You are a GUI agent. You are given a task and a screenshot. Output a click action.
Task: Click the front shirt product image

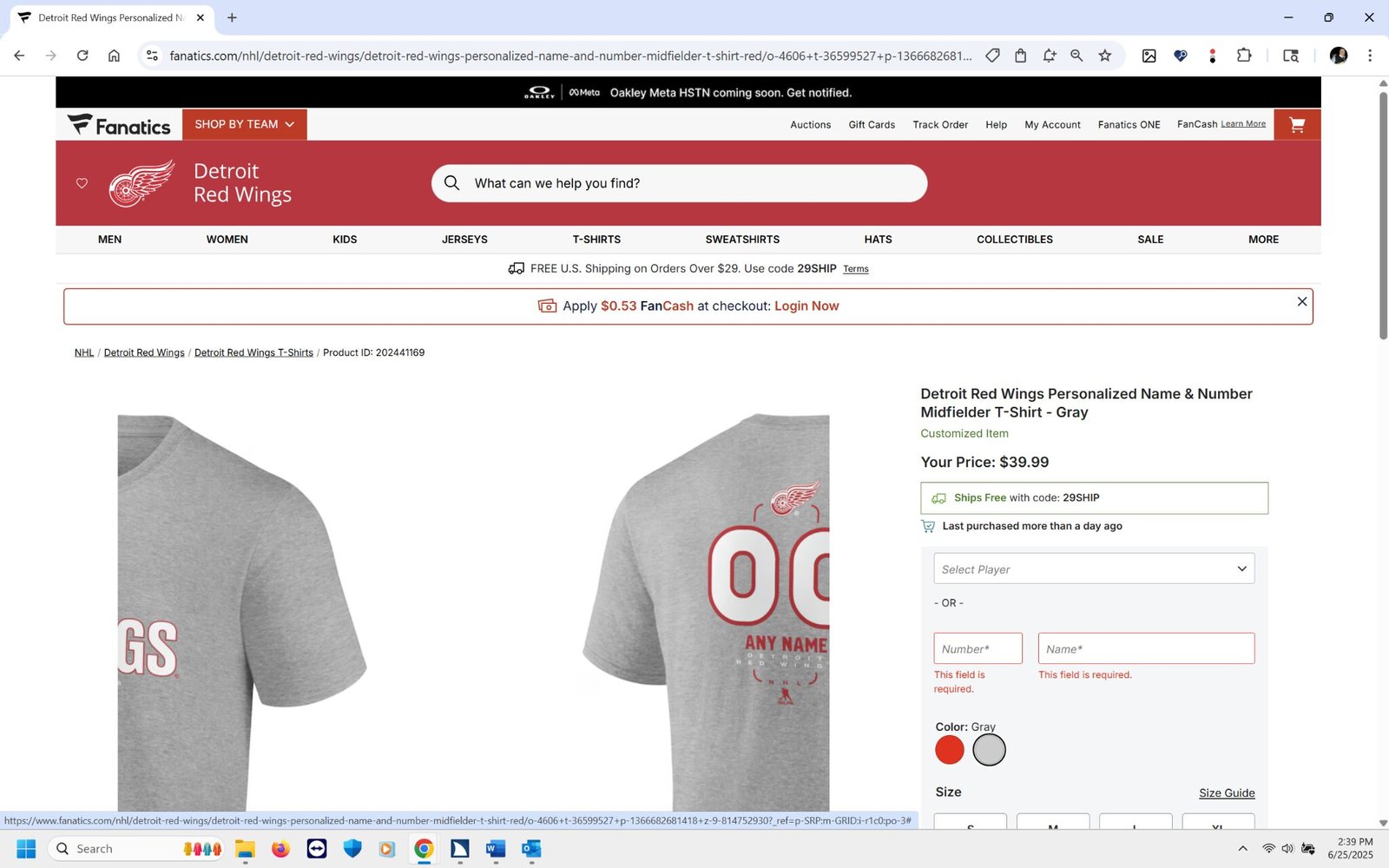(x=242, y=613)
